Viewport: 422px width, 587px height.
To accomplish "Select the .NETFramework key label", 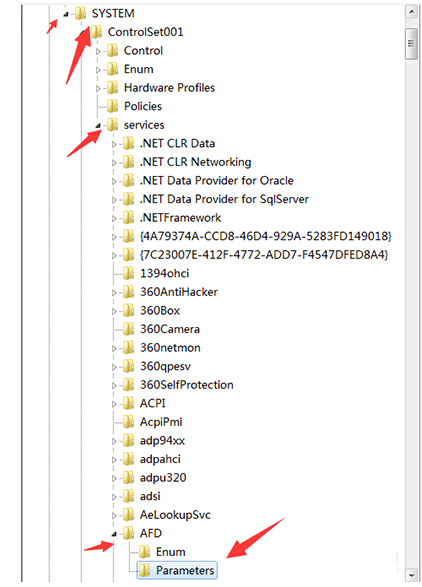I will 180,218.
